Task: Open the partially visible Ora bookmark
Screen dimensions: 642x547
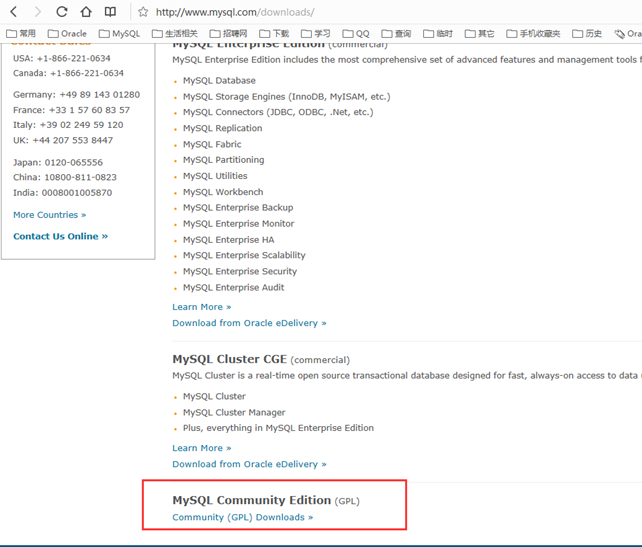Action: 628,34
